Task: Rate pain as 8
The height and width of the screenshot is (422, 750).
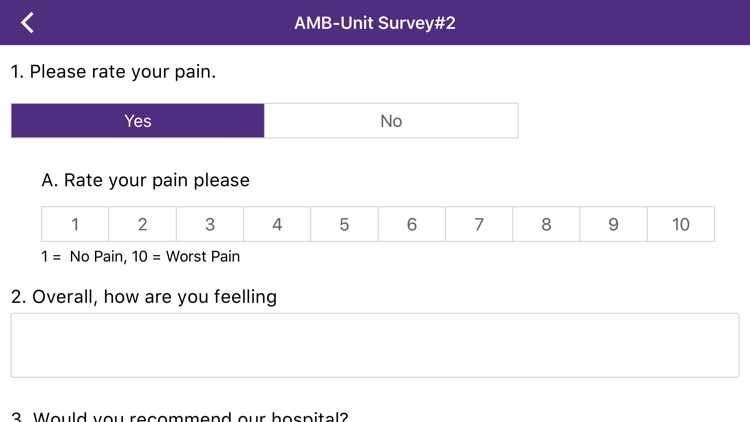Action: pos(546,224)
